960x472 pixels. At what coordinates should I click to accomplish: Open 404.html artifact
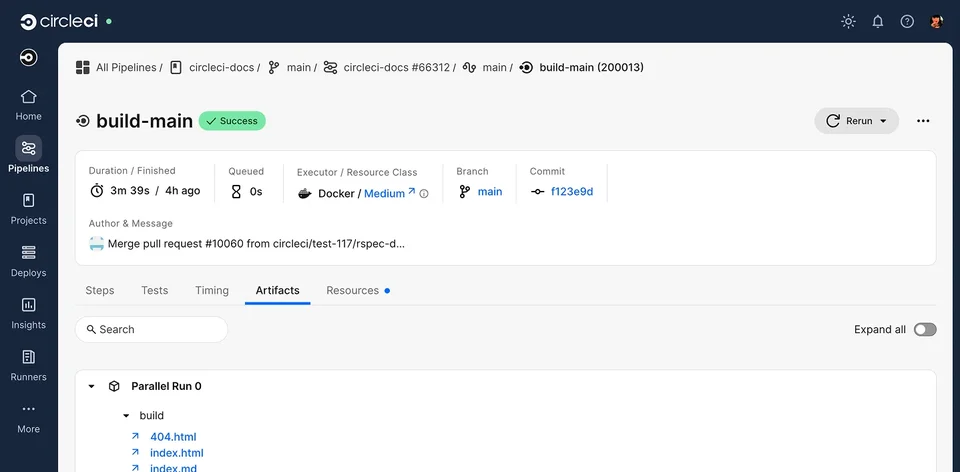tap(173, 437)
